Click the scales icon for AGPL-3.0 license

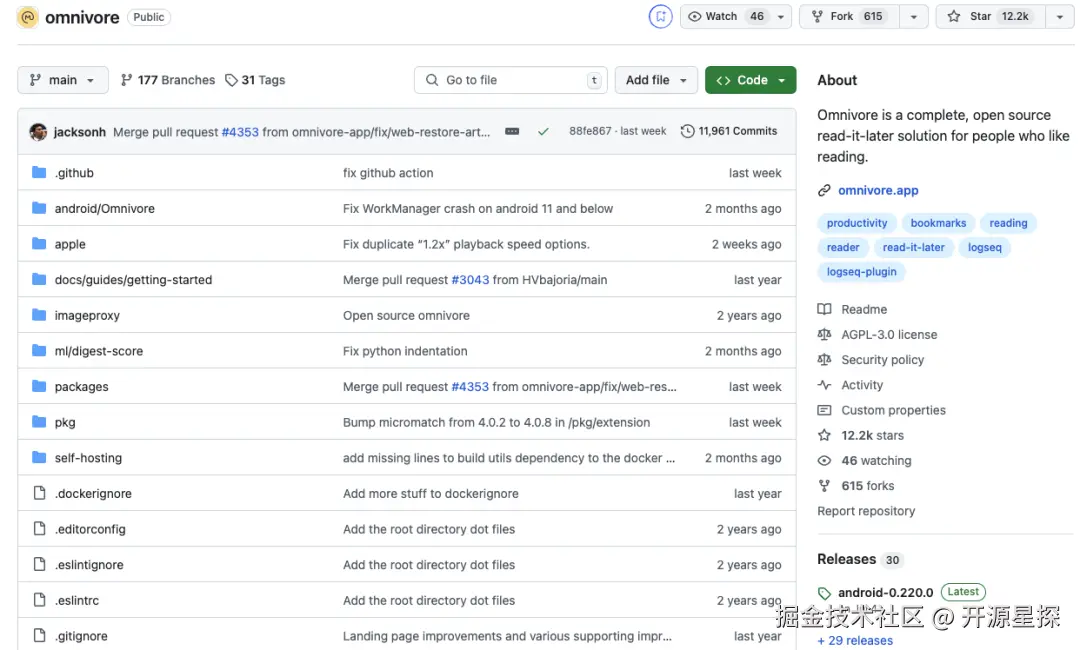point(824,334)
